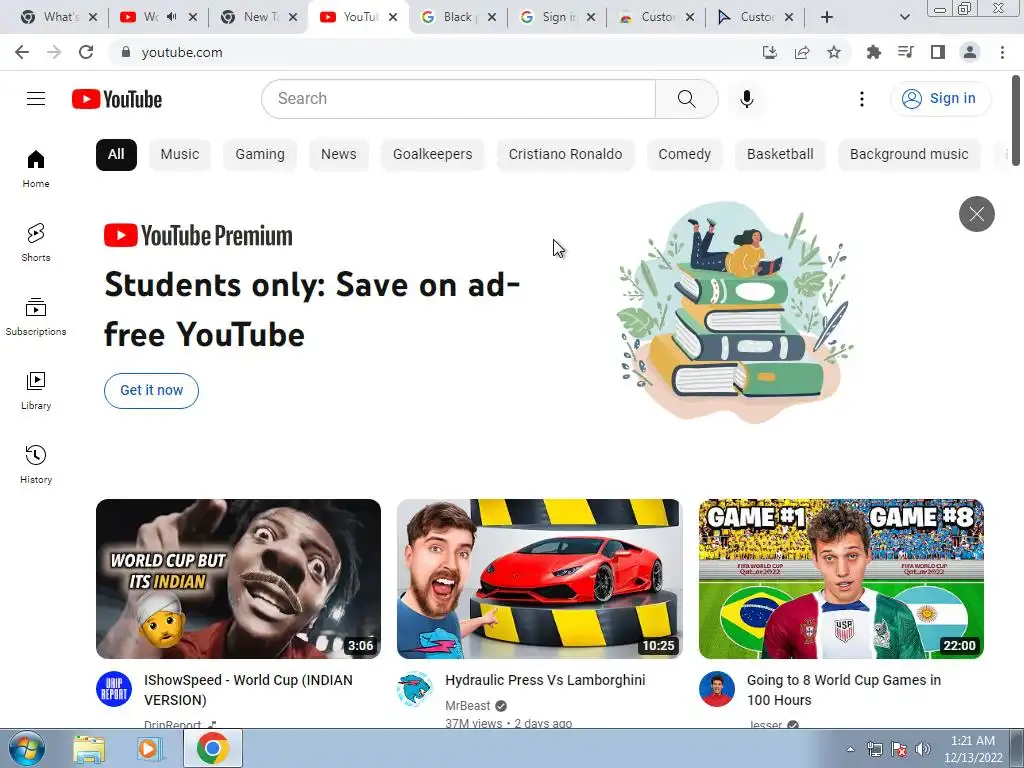
Task: Click the youtube.com address bar
Action: point(431,52)
